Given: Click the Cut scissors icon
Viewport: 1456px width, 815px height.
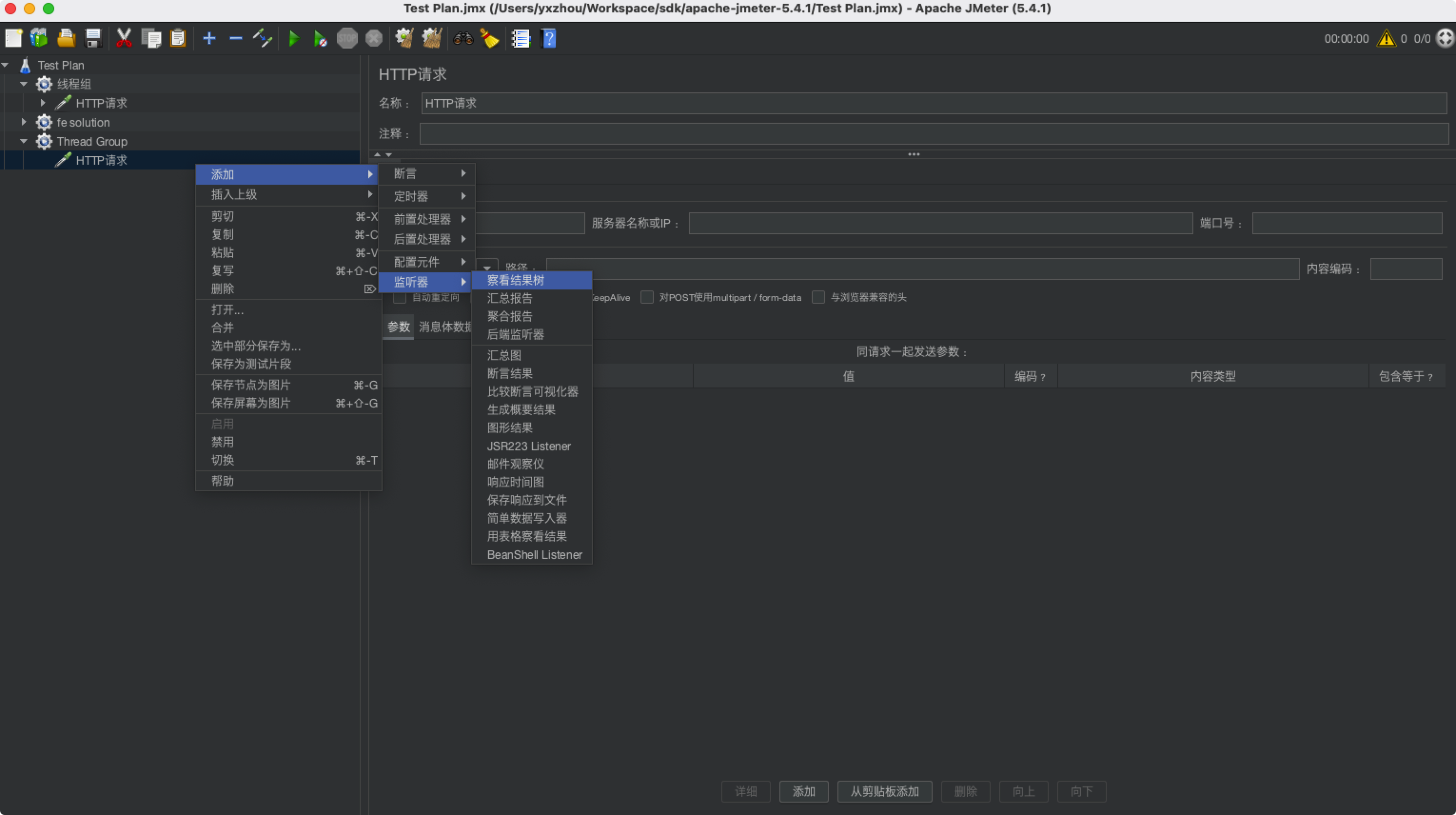Looking at the screenshot, I should point(124,39).
